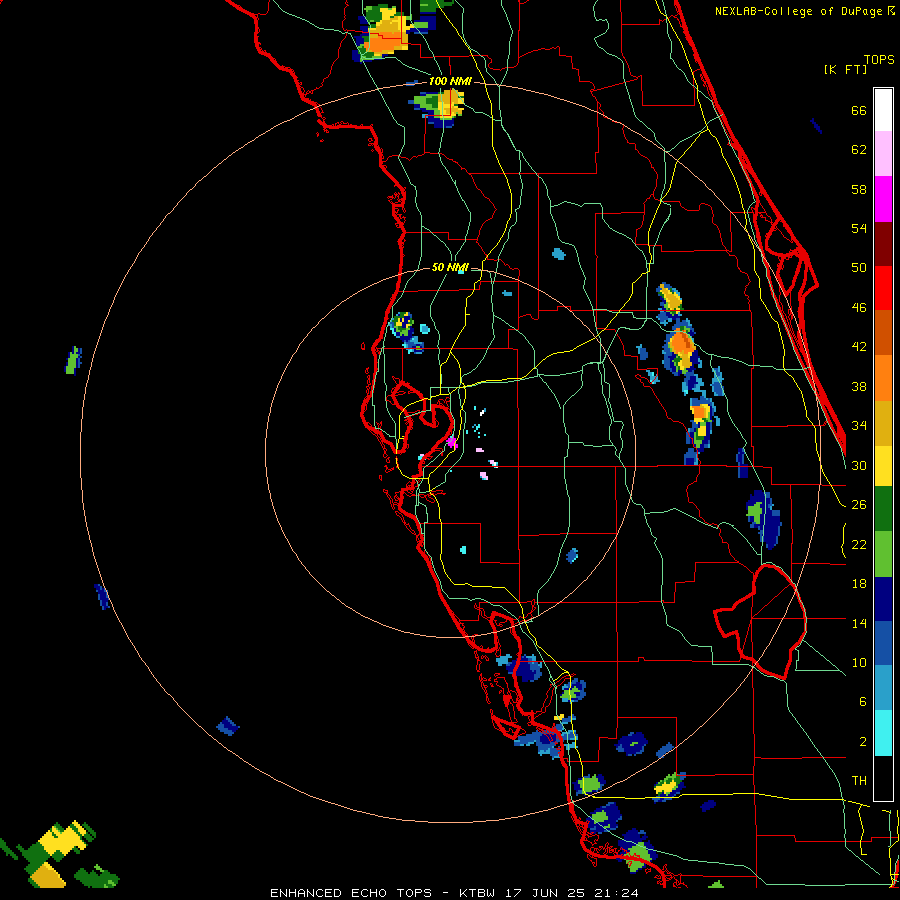
Task: Click the navy blue legend swatch
Action: (x=883, y=599)
